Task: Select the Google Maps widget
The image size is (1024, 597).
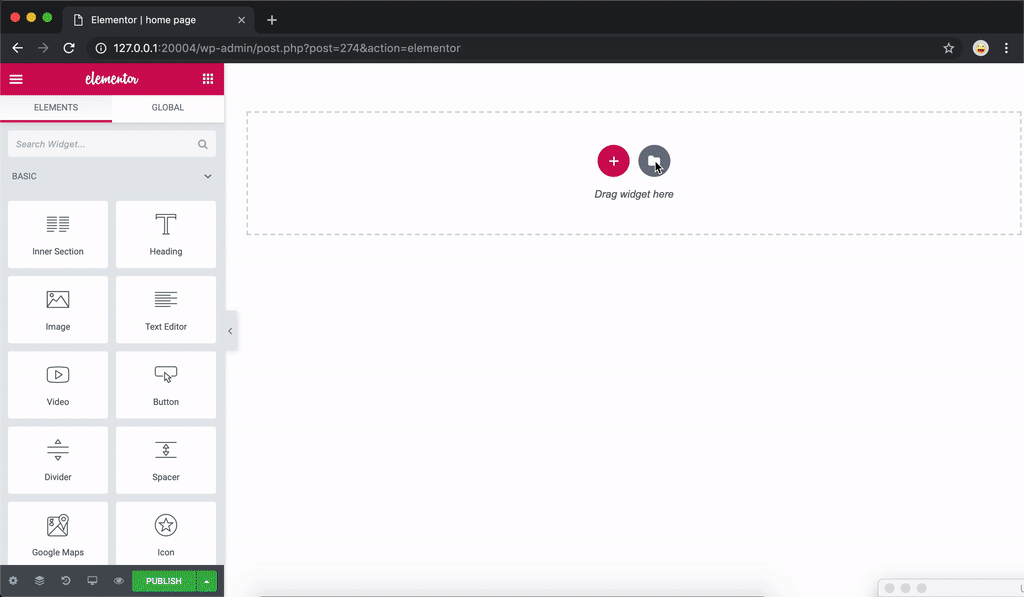Action: point(58,534)
